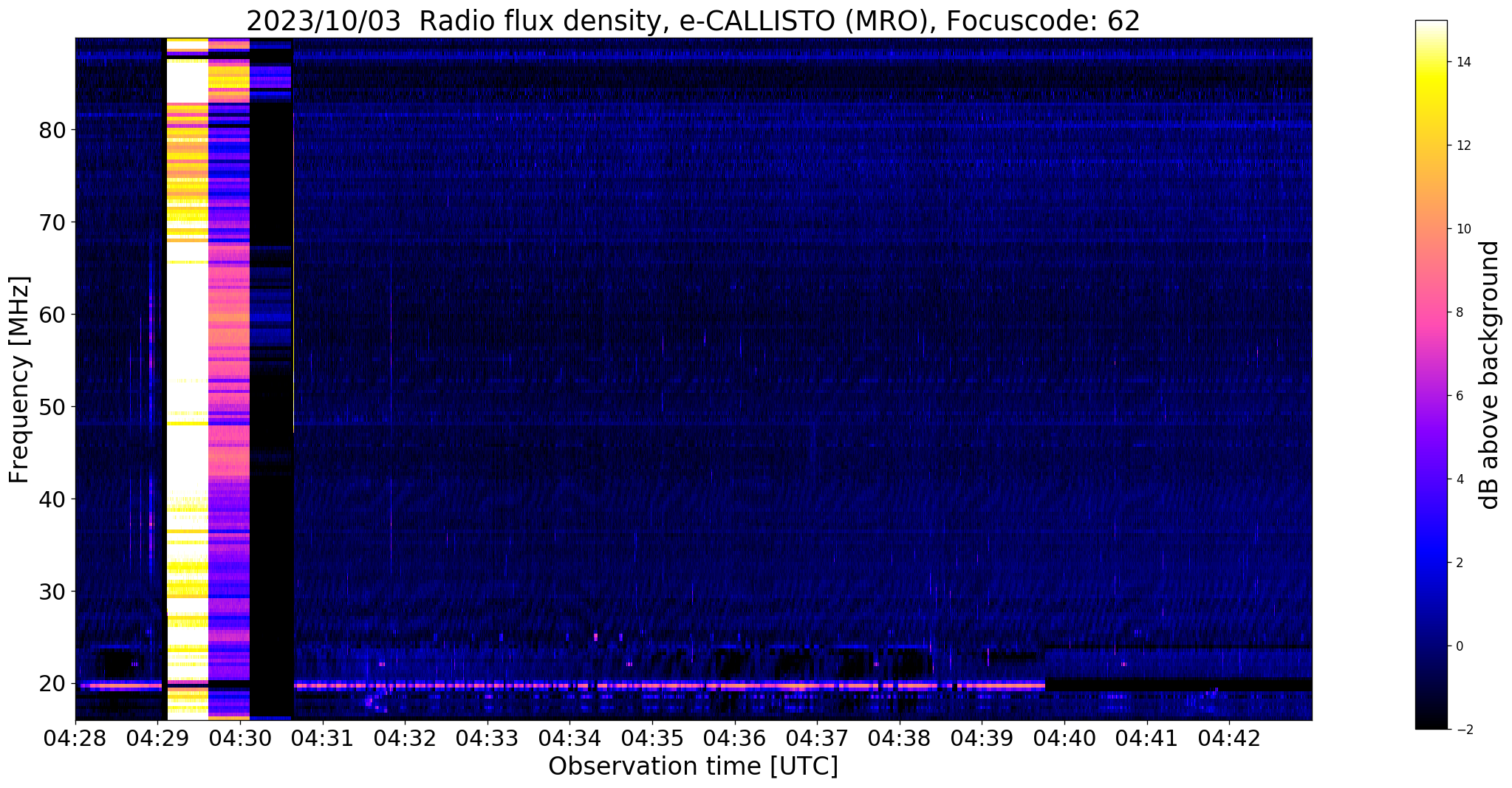The image size is (1512, 788).
Task: Click the 04:30 time tick label
Action: click(240, 739)
